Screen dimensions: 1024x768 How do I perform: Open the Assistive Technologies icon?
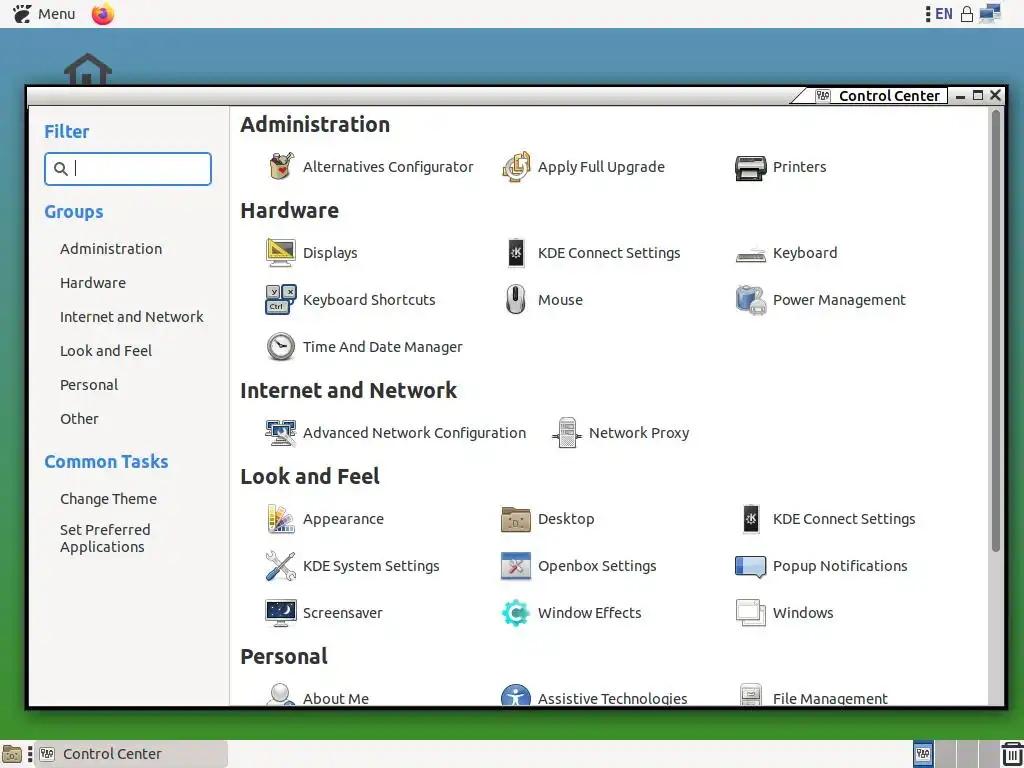coord(516,695)
